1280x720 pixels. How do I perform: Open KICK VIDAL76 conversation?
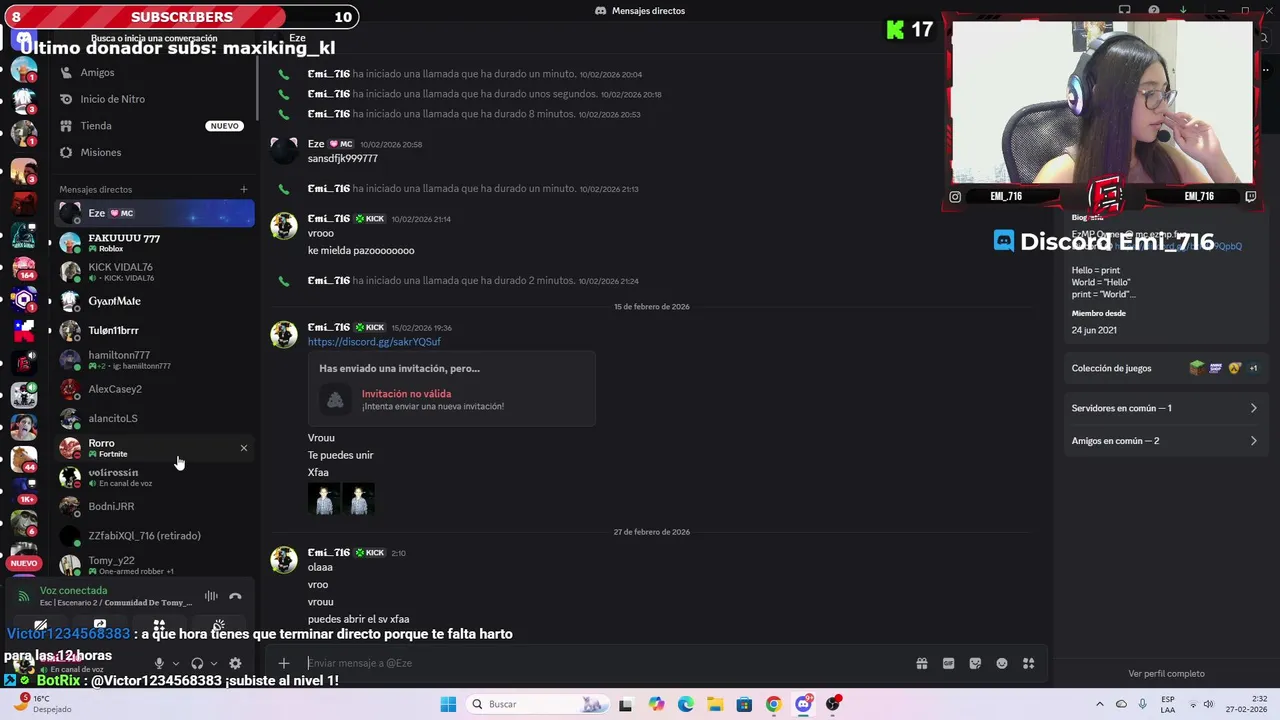click(154, 272)
